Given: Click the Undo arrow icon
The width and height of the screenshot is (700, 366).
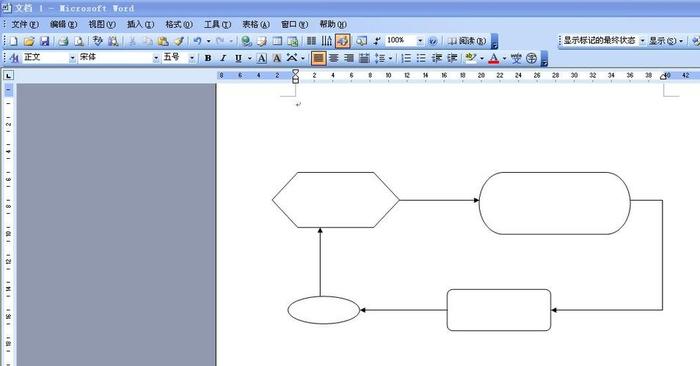Looking at the screenshot, I should coord(197,42).
